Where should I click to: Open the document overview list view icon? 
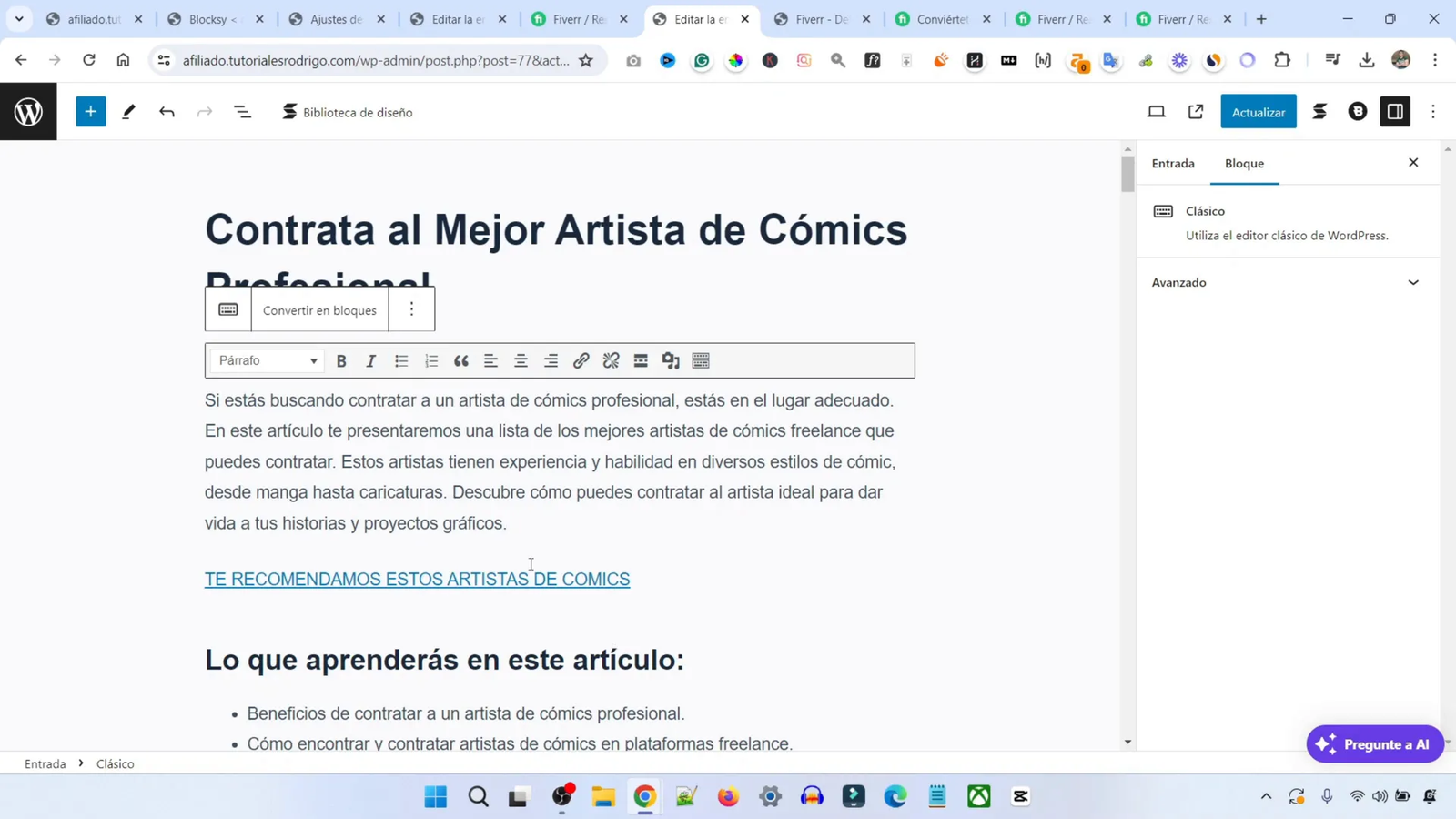click(x=240, y=111)
